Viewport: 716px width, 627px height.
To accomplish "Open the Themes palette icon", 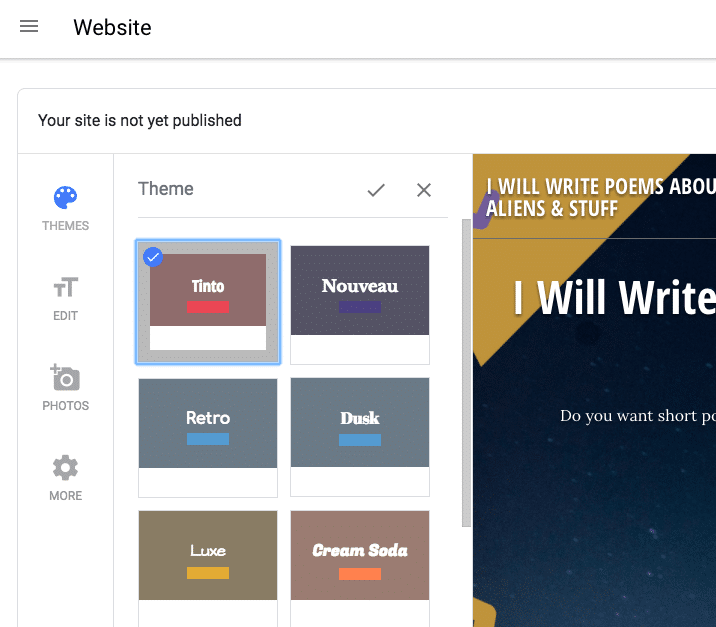I will 65,198.
